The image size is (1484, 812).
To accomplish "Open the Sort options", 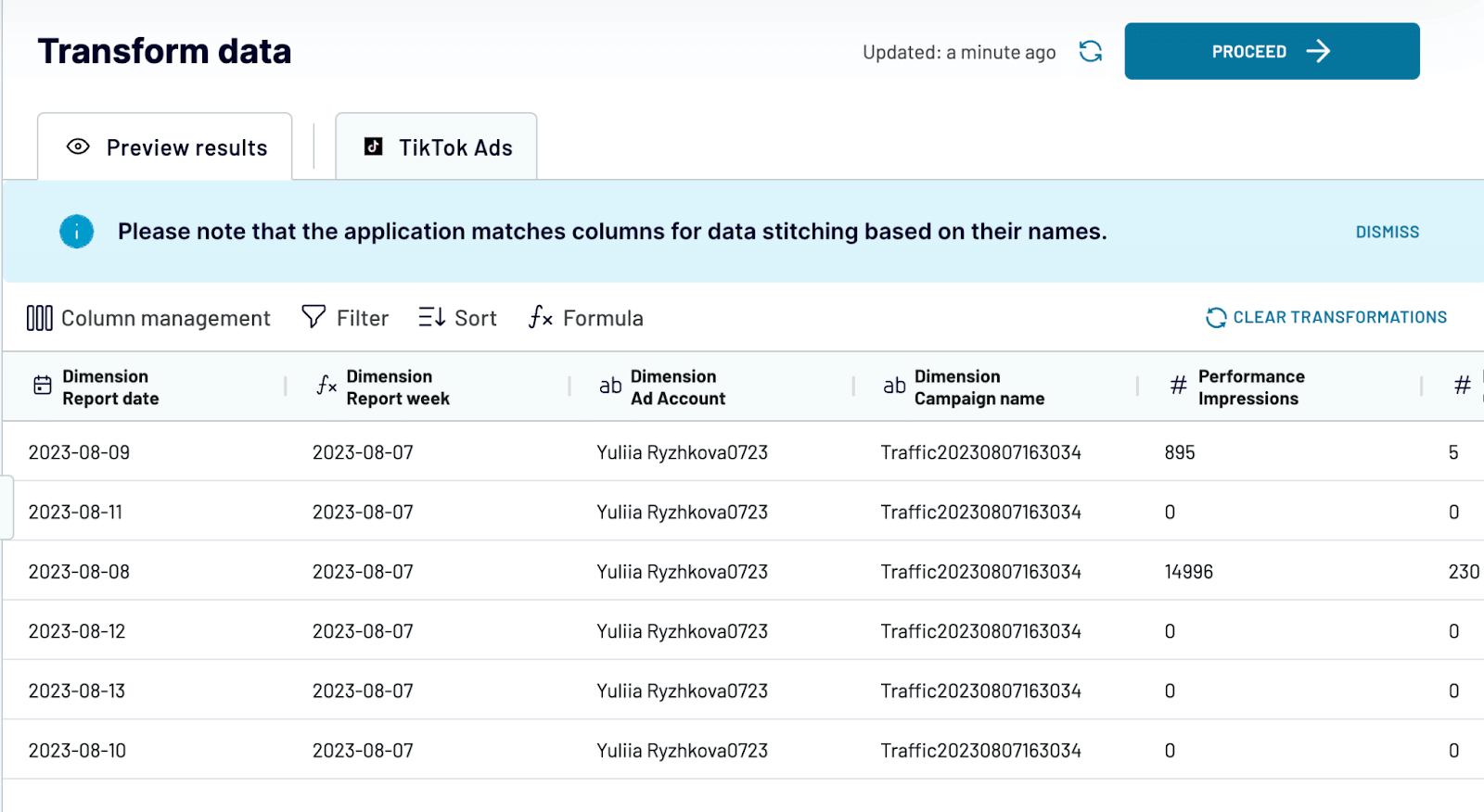I will tap(457, 318).
